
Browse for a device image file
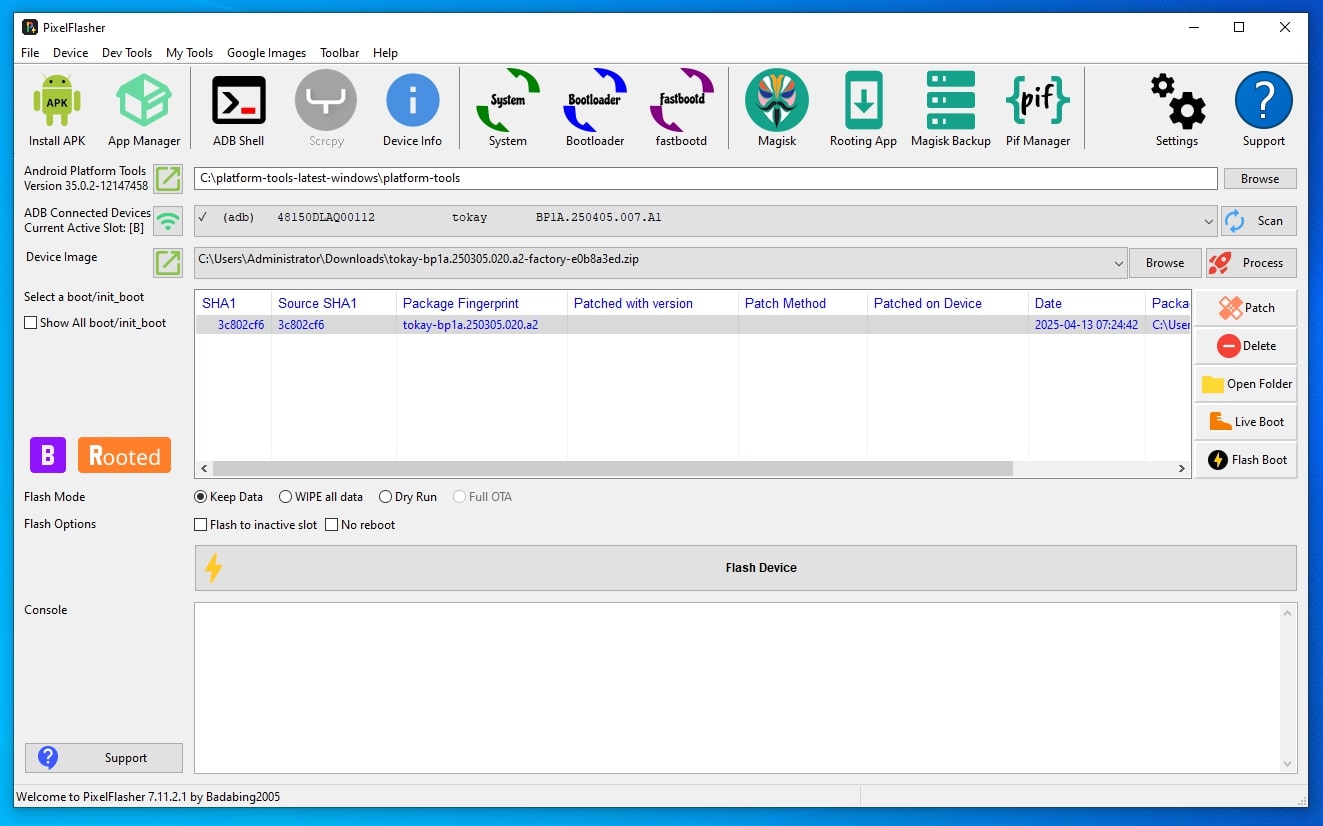coord(1165,263)
